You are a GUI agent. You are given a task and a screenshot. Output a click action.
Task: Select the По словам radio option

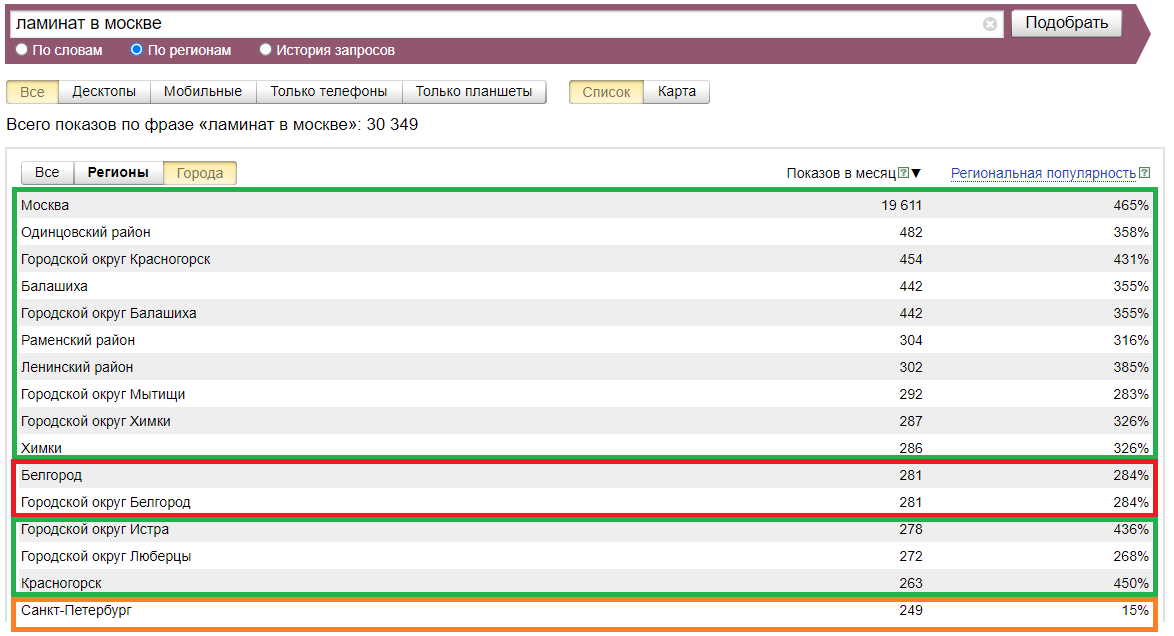pyautogui.click(x=22, y=49)
